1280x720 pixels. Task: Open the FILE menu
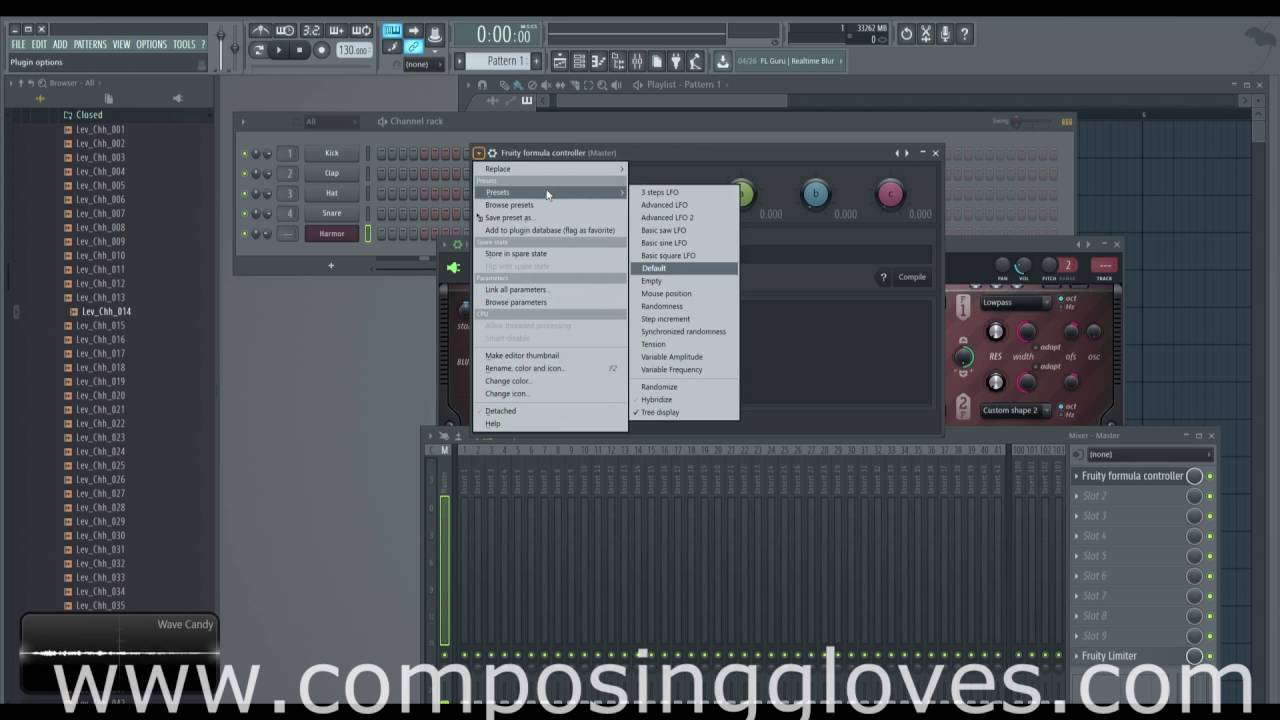[18, 45]
